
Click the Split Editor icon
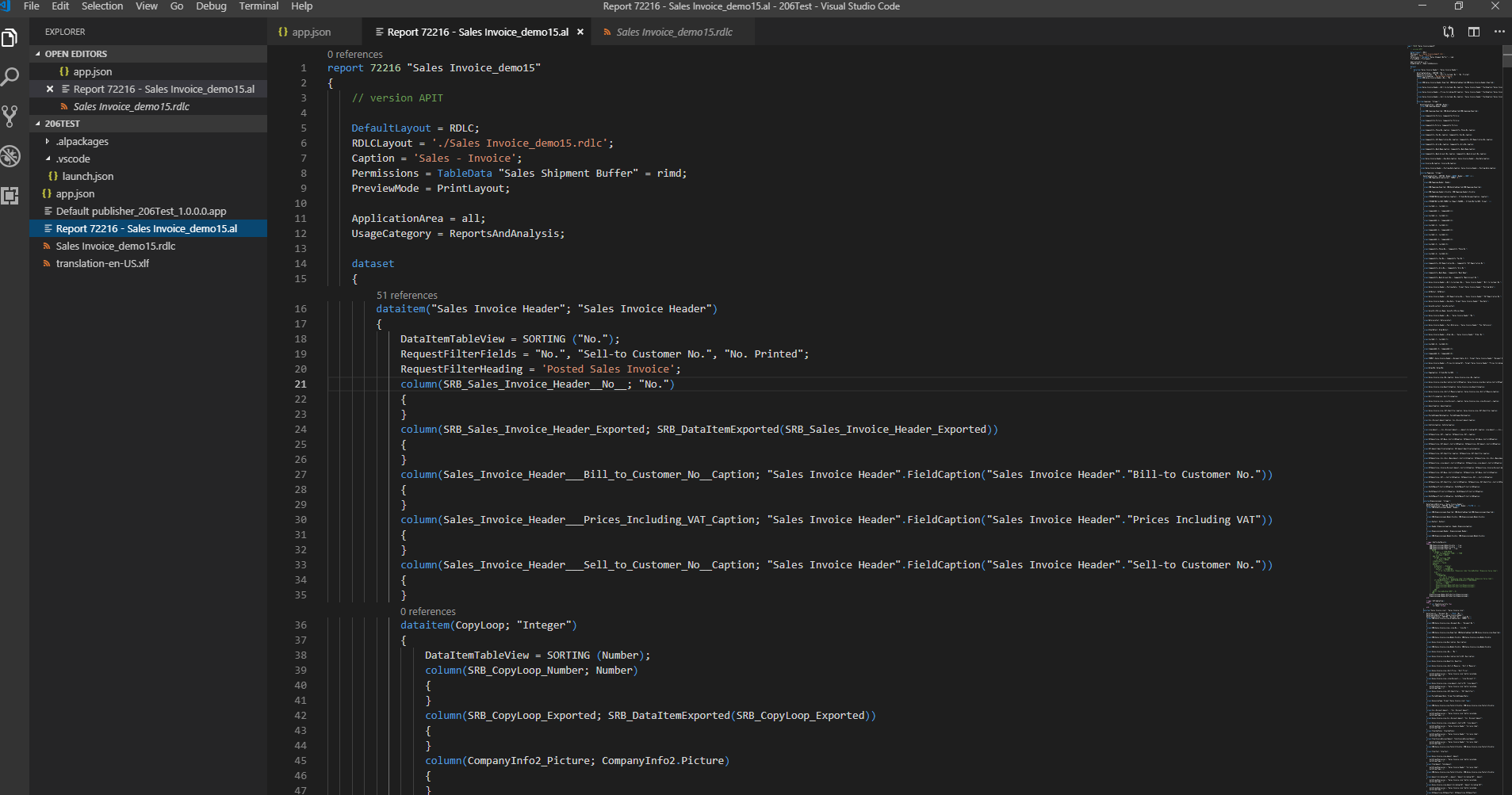point(1474,32)
